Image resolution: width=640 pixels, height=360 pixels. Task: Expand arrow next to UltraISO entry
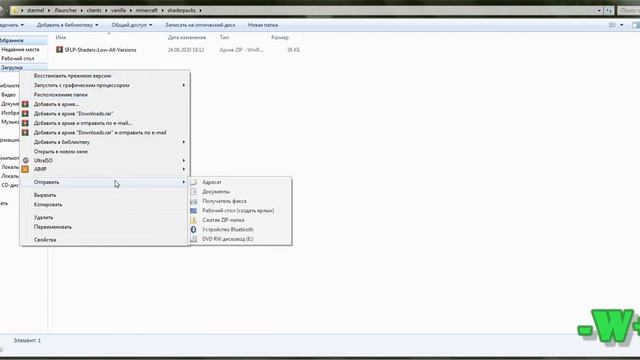pyautogui.click(x=184, y=160)
